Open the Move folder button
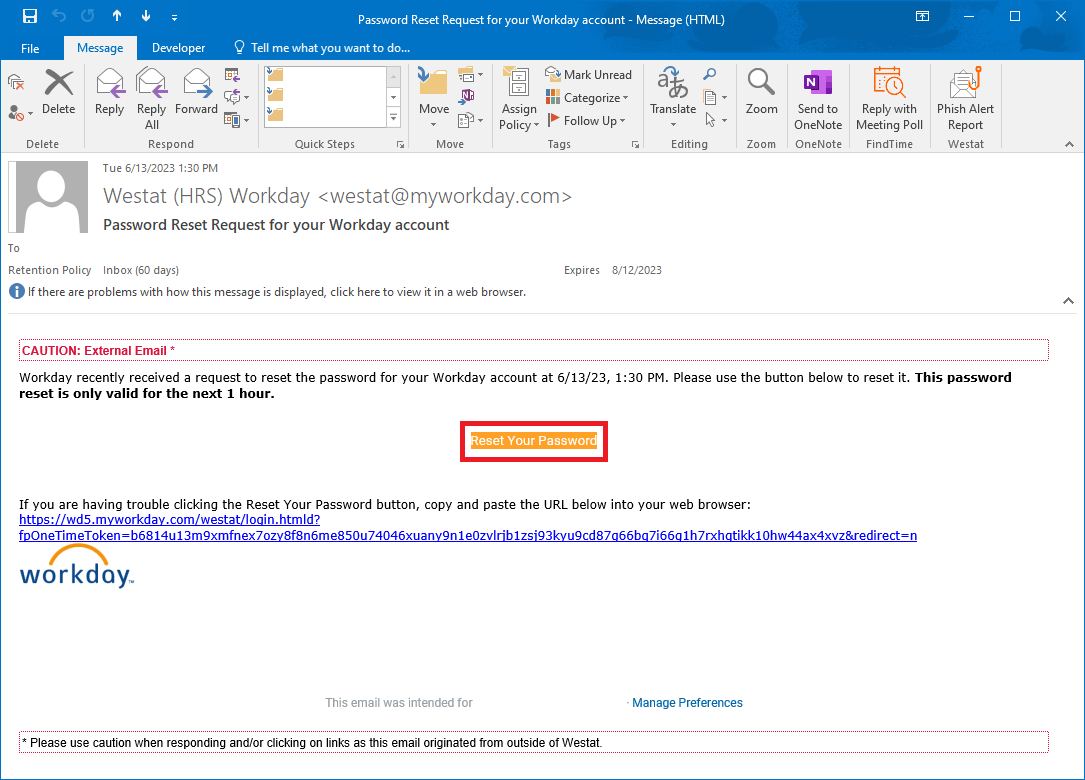This screenshot has width=1085, height=780. [x=434, y=98]
